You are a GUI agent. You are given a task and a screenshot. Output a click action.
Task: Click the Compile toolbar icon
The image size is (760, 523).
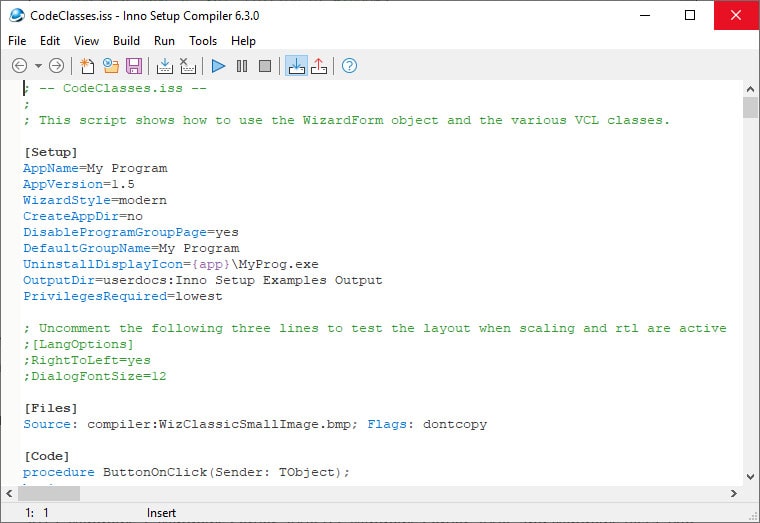click(x=165, y=65)
